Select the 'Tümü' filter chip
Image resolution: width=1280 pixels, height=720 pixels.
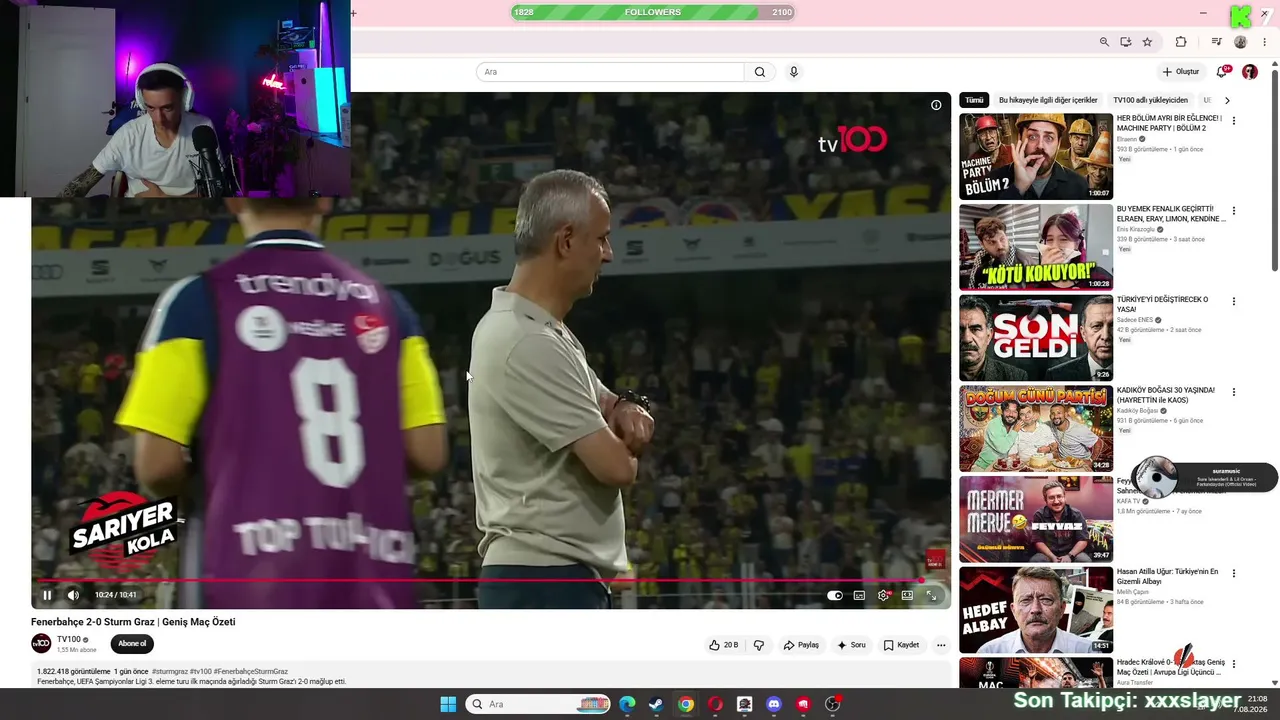click(974, 100)
